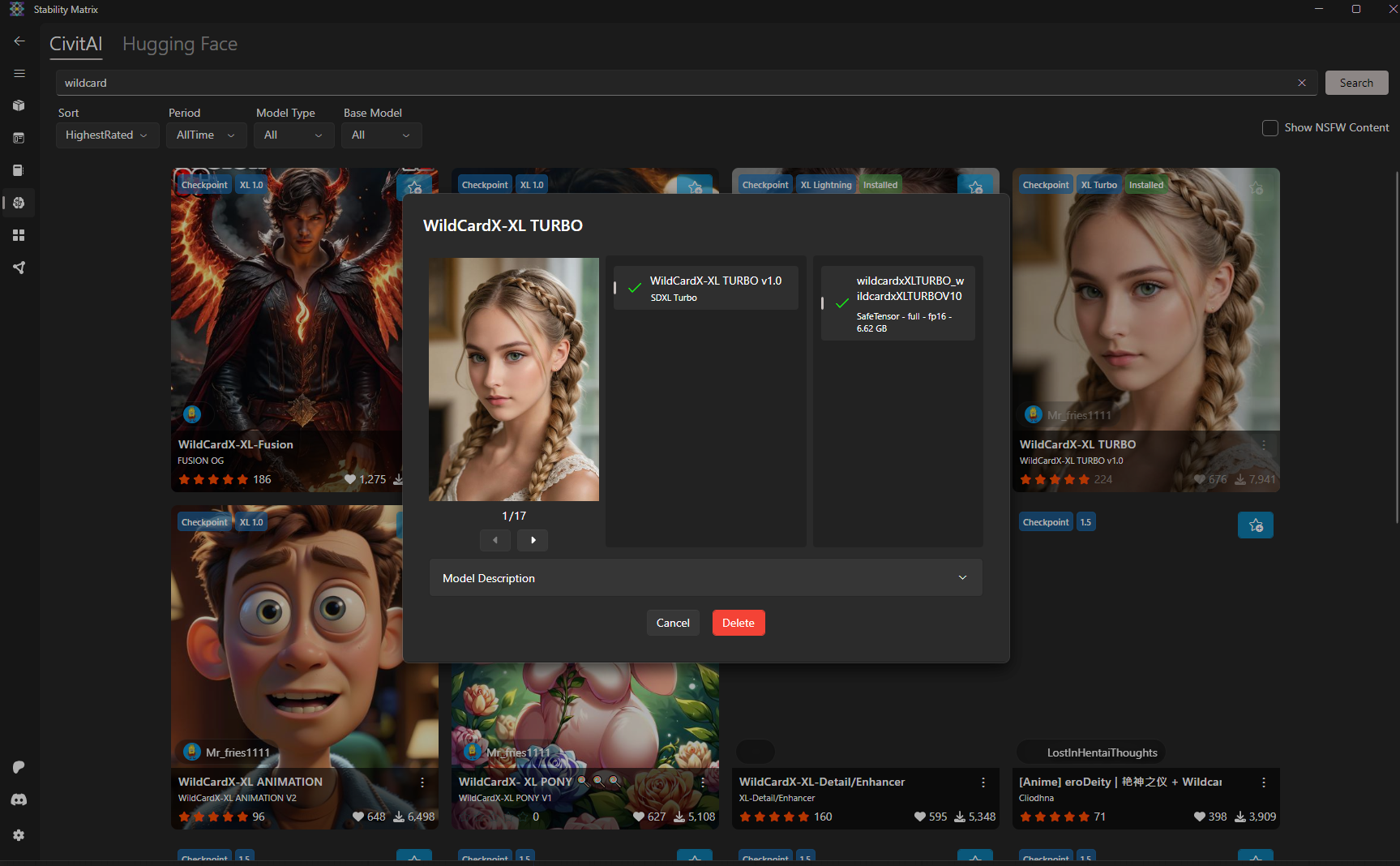
Task: Expand the sidebar hamburger menu
Action: [x=19, y=74]
